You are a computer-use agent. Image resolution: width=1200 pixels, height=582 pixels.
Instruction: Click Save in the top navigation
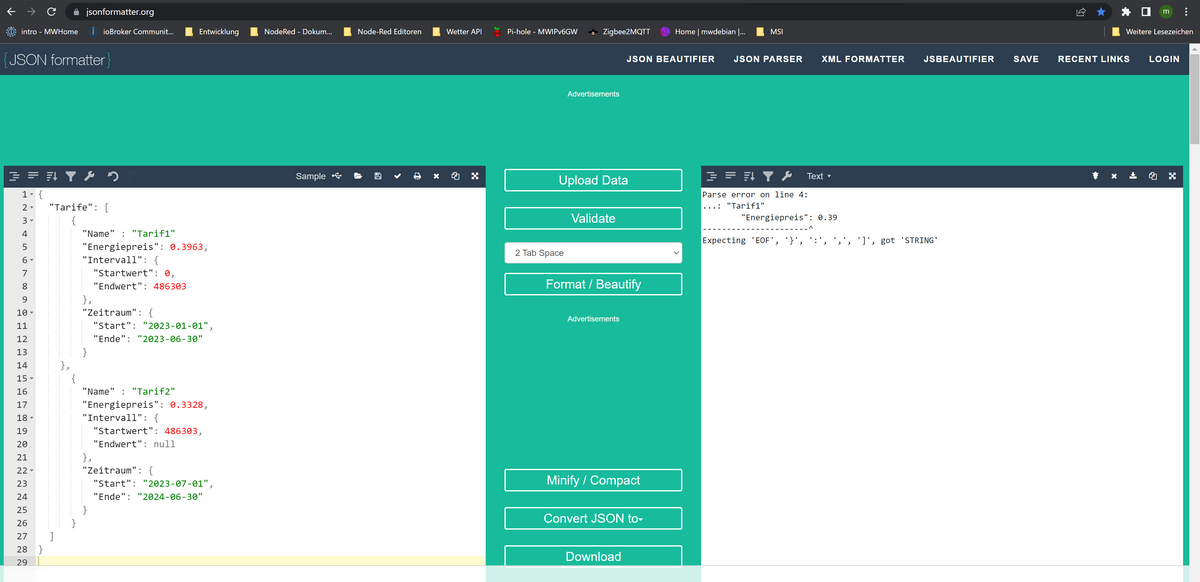tap(1026, 59)
